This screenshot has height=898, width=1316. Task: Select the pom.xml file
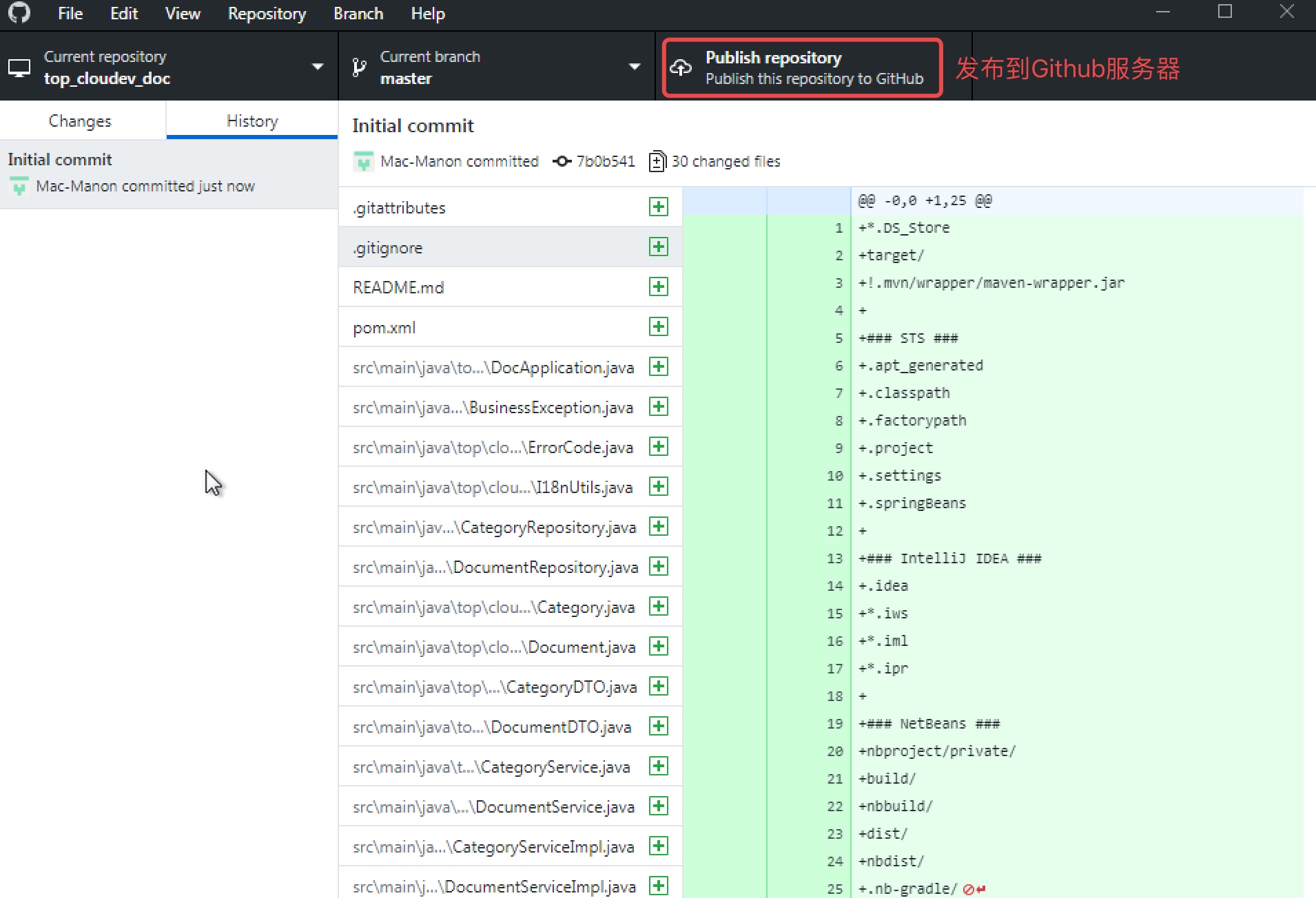tap(511, 327)
